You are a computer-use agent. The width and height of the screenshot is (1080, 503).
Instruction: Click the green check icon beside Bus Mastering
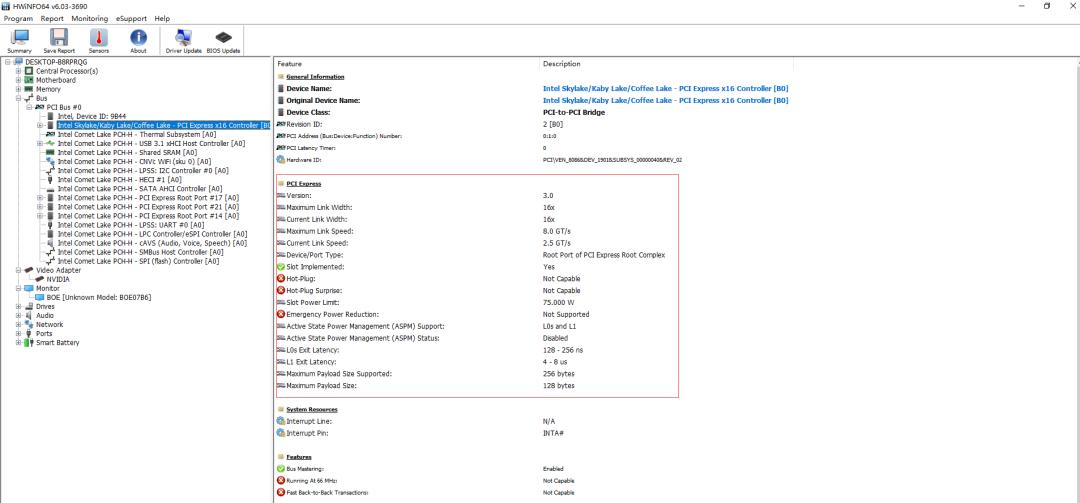coord(280,469)
